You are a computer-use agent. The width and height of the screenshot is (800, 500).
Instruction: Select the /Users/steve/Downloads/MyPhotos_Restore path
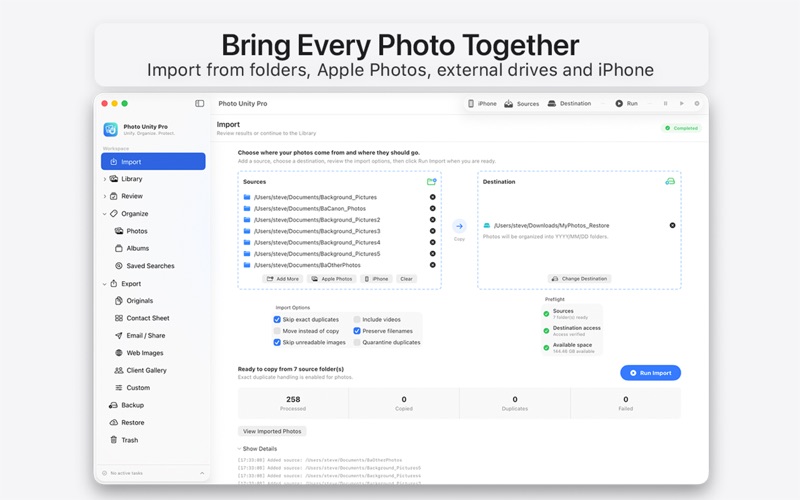pos(552,226)
